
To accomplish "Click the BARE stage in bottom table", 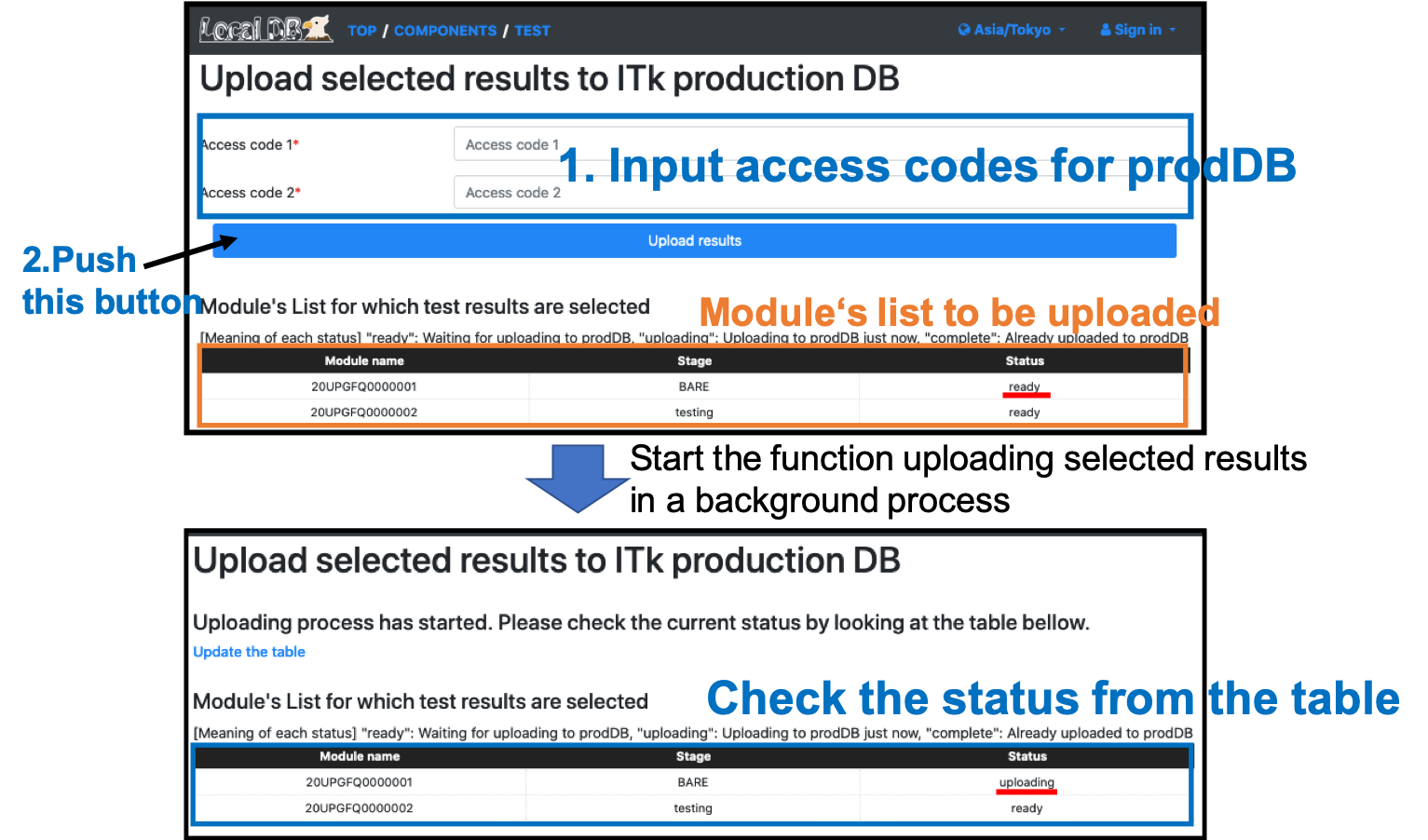I will pyautogui.click(x=693, y=782).
